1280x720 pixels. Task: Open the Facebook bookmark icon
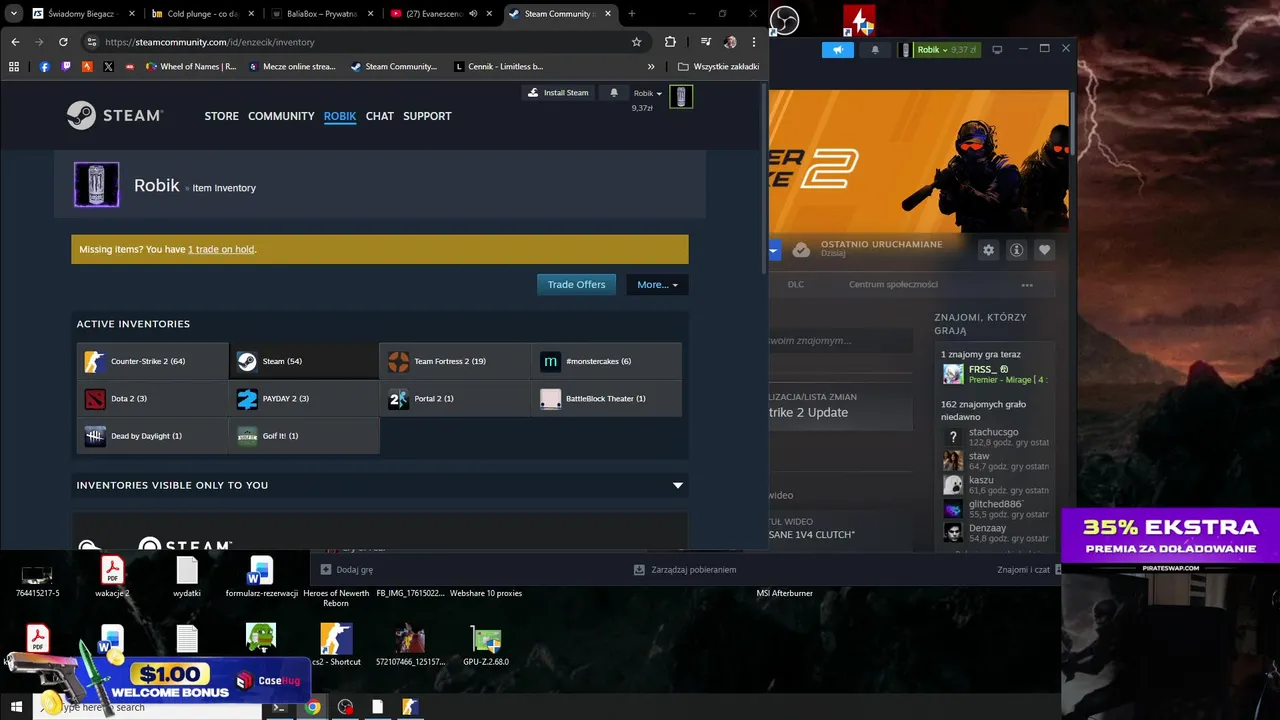45,67
